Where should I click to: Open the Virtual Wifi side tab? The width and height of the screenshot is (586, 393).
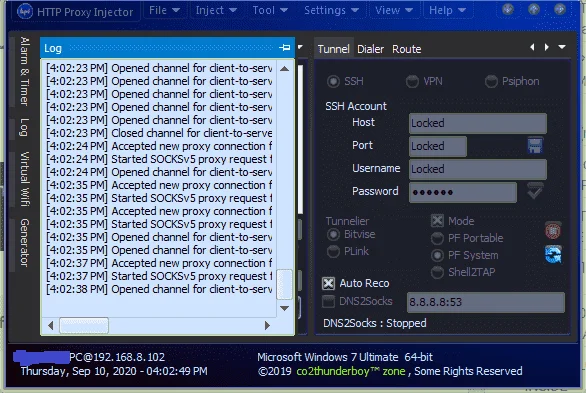[24, 179]
